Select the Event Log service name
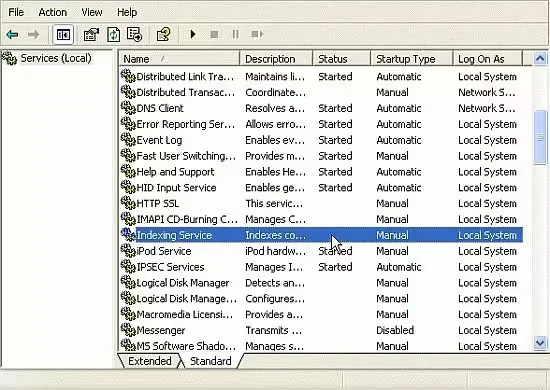The width and height of the screenshot is (550, 390). click(159, 140)
